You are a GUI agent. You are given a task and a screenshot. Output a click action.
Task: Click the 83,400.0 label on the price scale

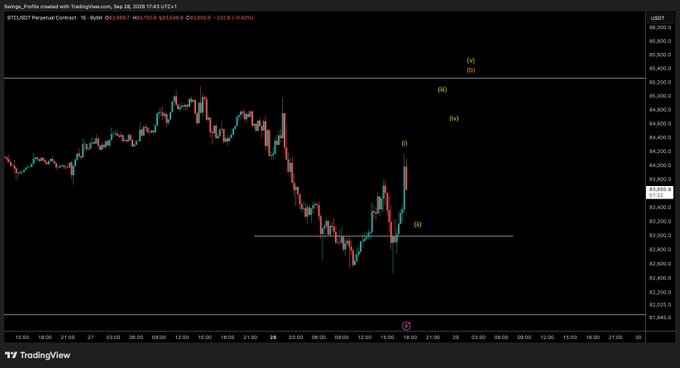pyautogui.click(x=660, y=208)
